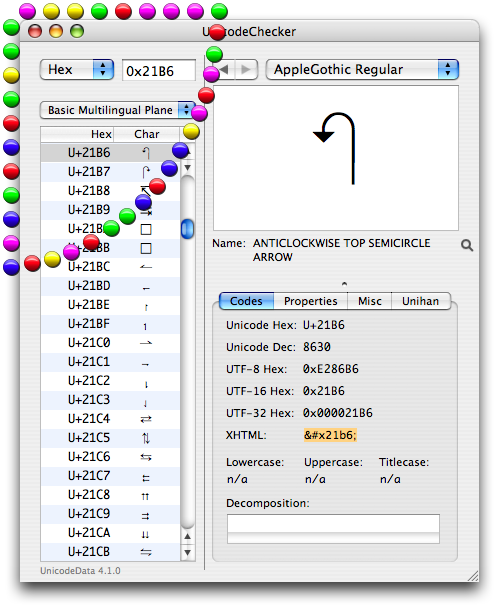Switch to the Codes tab
This screenshot has height=607, width=503.
(246, 301)
